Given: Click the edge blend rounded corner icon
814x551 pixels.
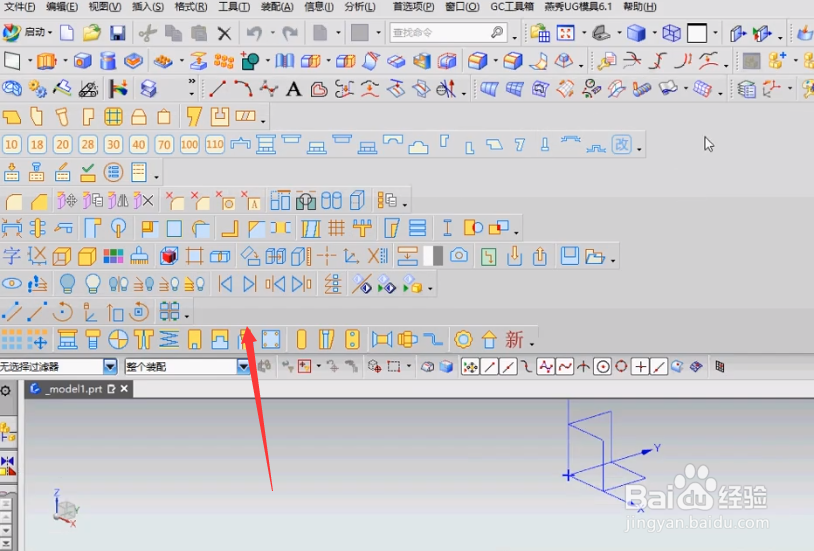Looking at the screenshot, I should tap(13, 200).
